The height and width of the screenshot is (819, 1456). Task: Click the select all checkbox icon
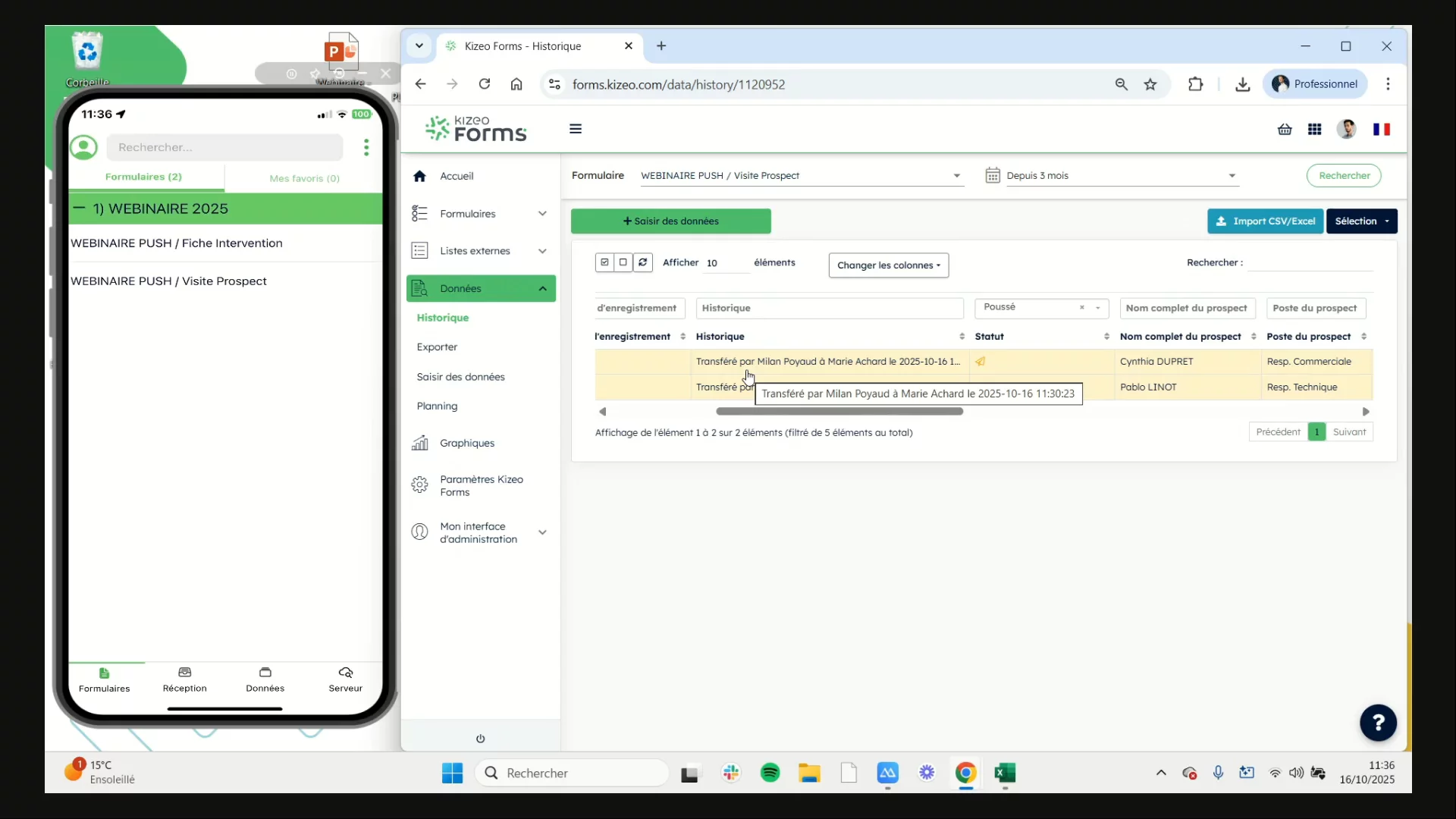pyautogui.click(x=604, y=262)
